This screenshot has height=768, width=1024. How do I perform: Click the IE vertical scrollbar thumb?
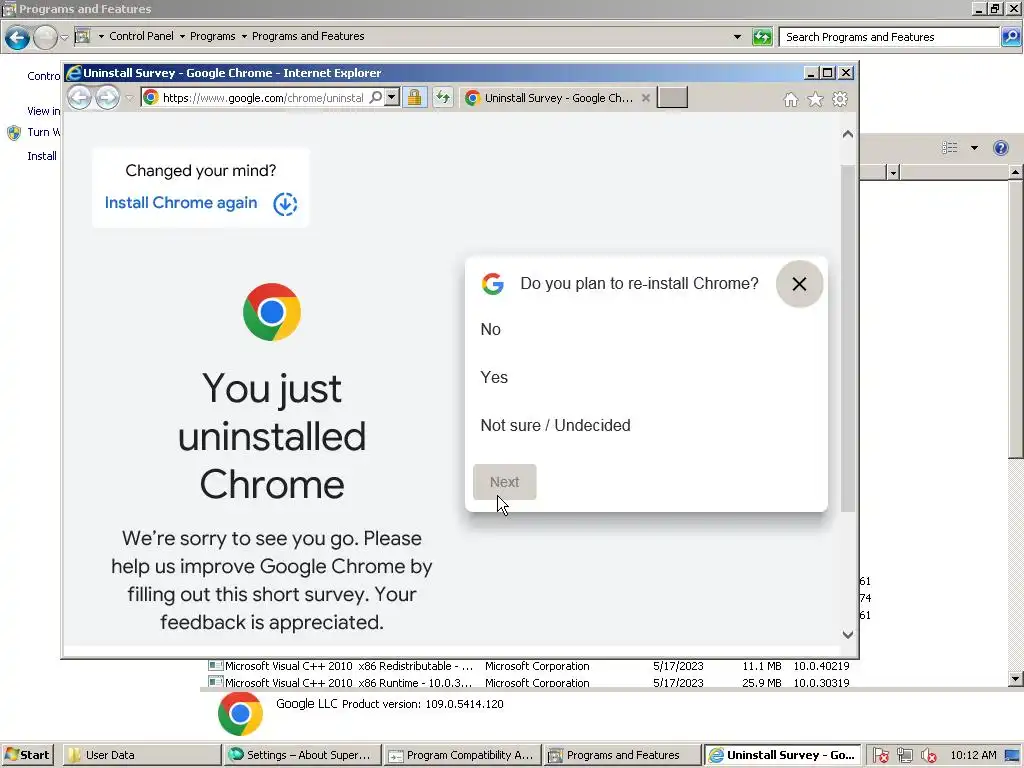point(848,338)
